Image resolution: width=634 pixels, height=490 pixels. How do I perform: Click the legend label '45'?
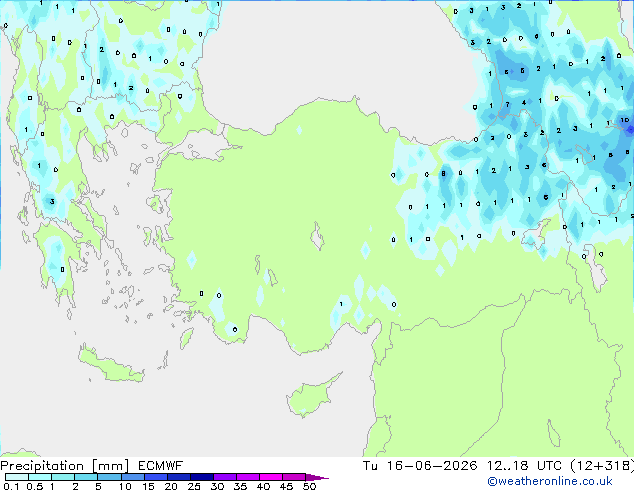(287, 486)
